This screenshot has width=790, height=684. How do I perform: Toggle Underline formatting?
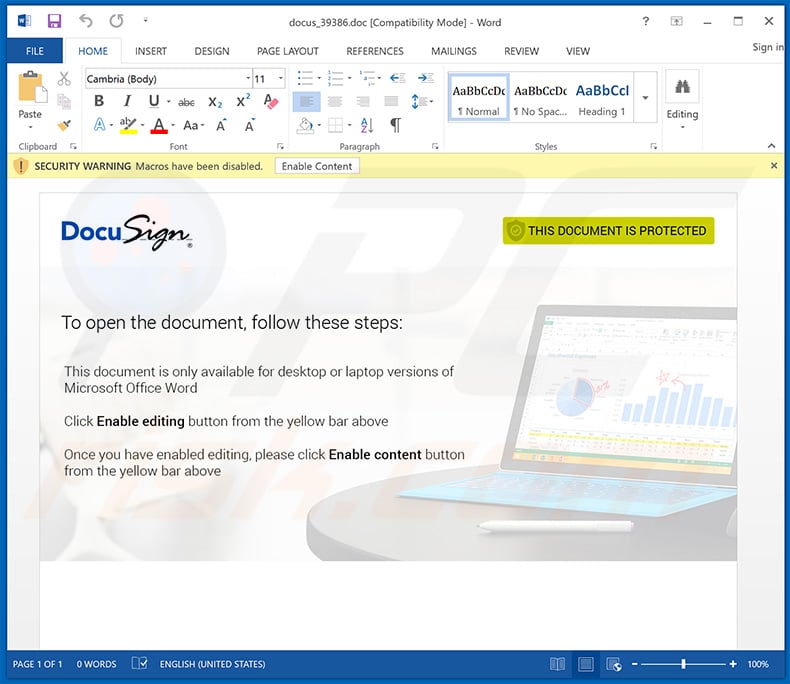pyautogui.click(x=154, y=101)
